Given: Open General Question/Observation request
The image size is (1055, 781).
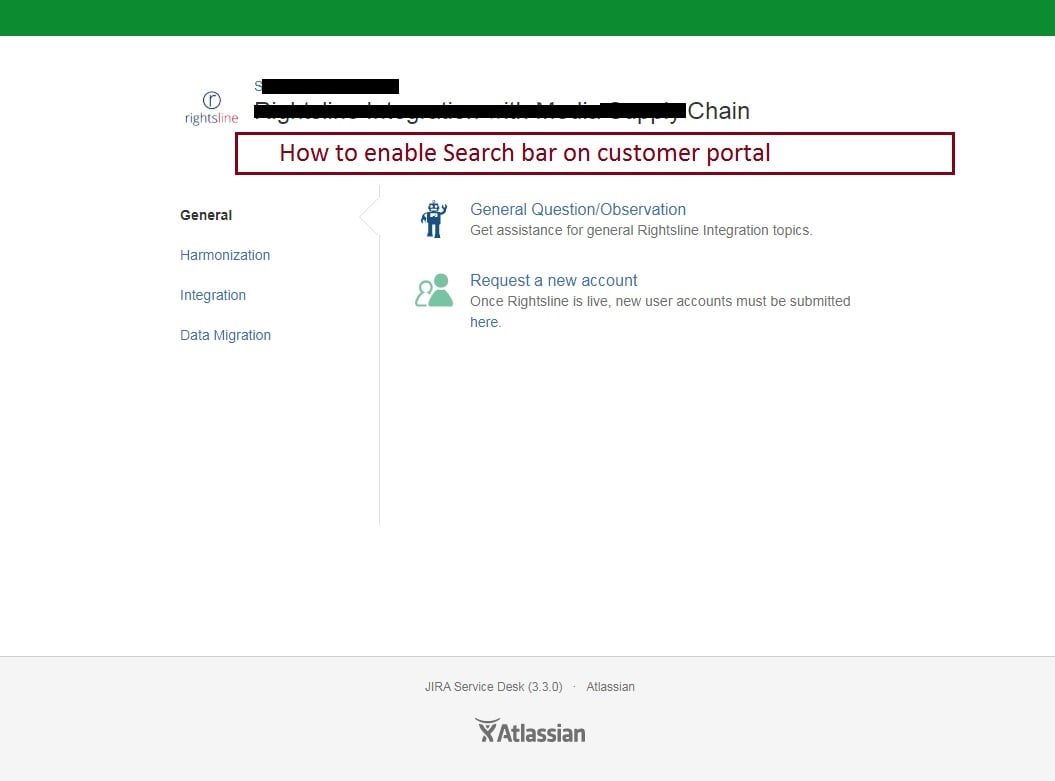Looking at the screenshot, I should (578, 209).
